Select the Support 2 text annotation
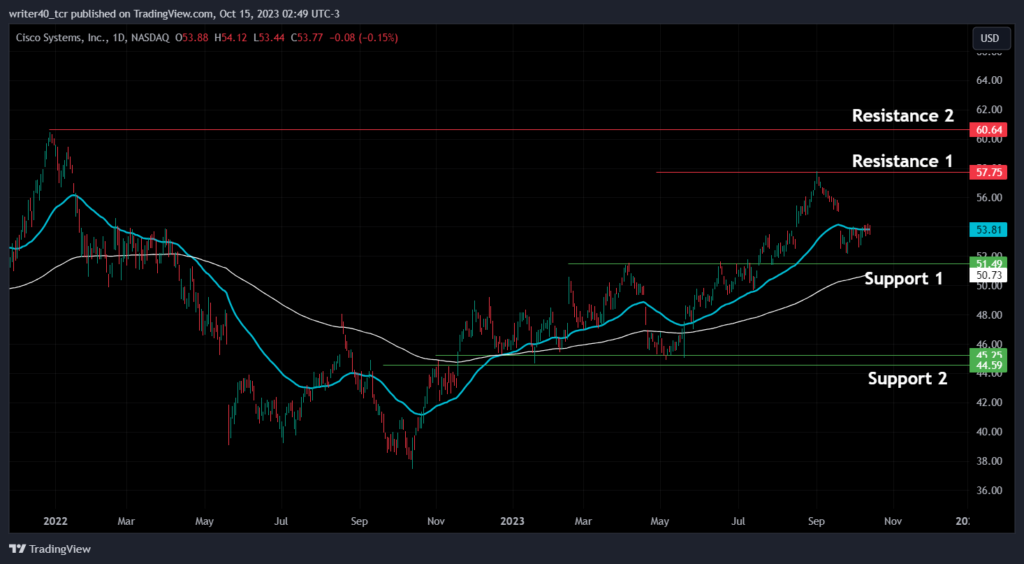The height and width of the screenshot is (564, 1024). (907, 379)
